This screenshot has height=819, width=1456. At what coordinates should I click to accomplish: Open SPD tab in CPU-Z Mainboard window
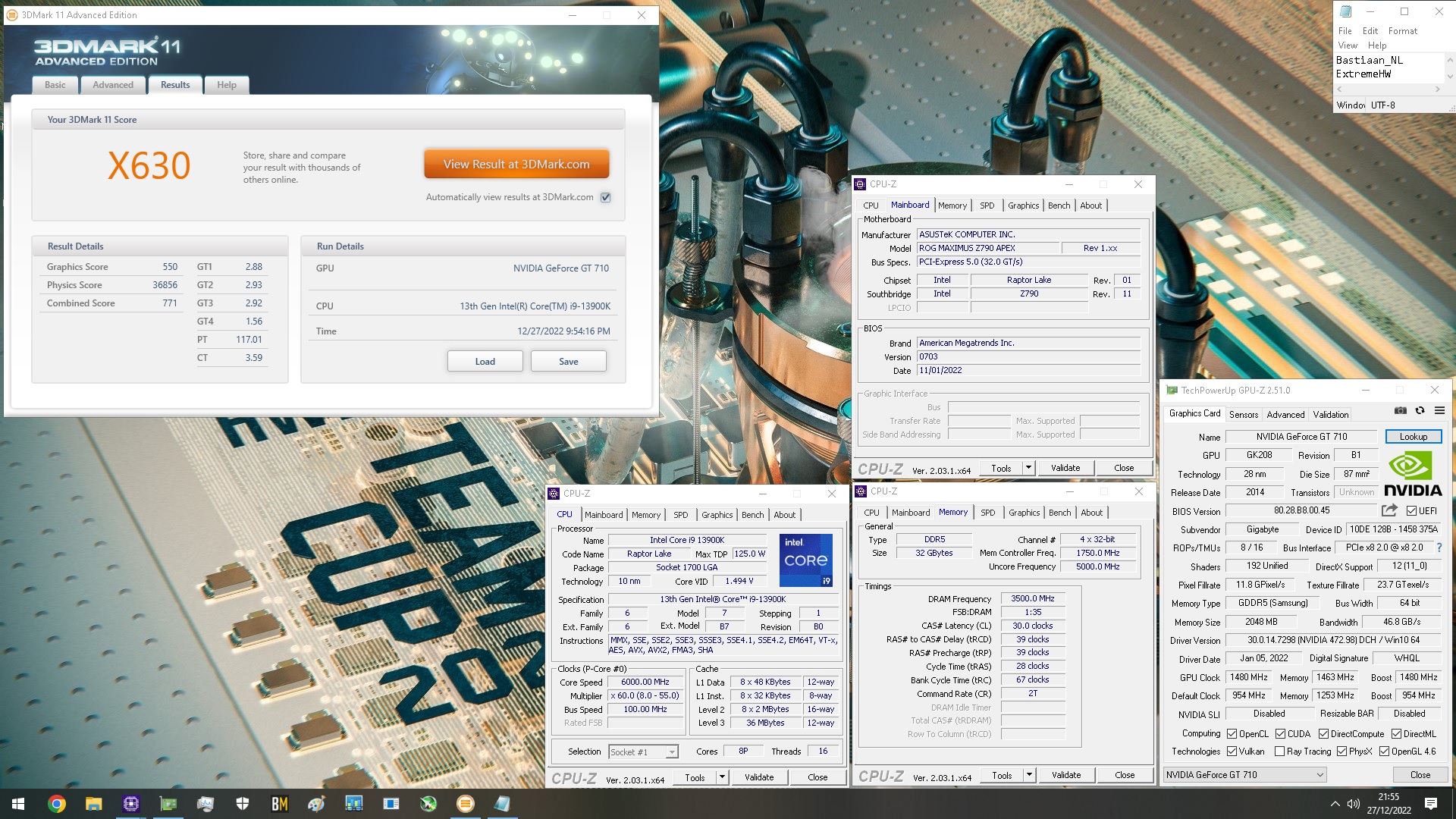(987, 206)
